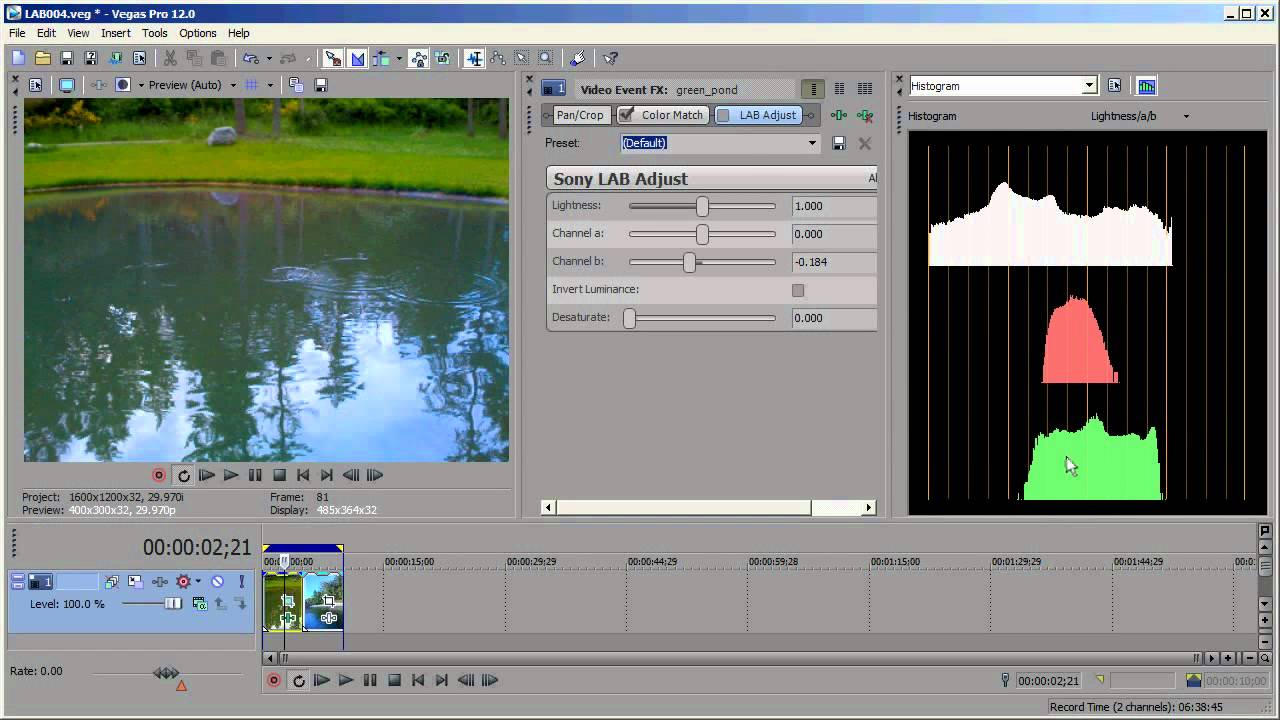Screen dimensions: 1280x720
Task: Click Remove Selected Plug-In icon
Action: [865, 115]
